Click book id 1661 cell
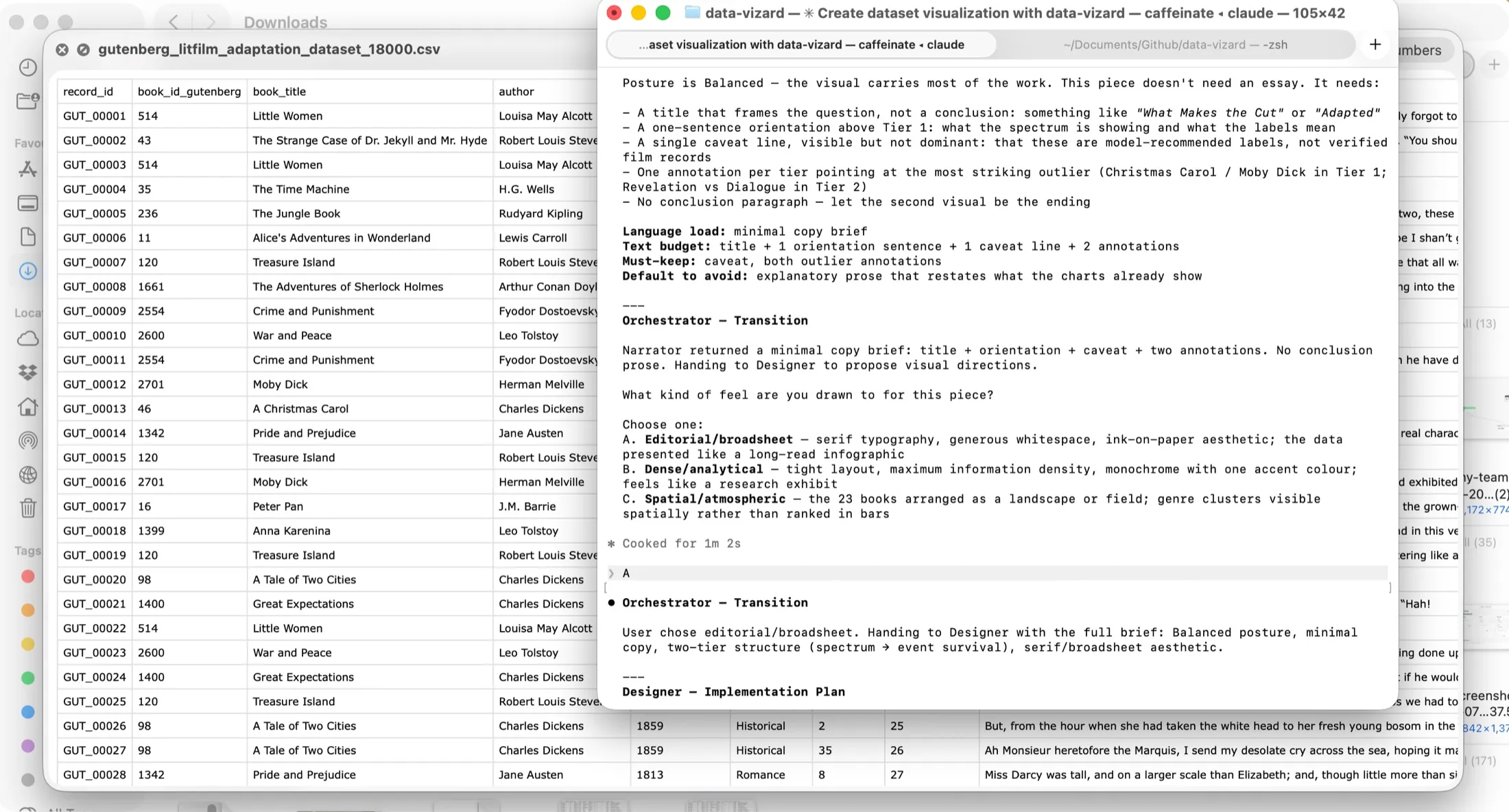 coord(189,287)
